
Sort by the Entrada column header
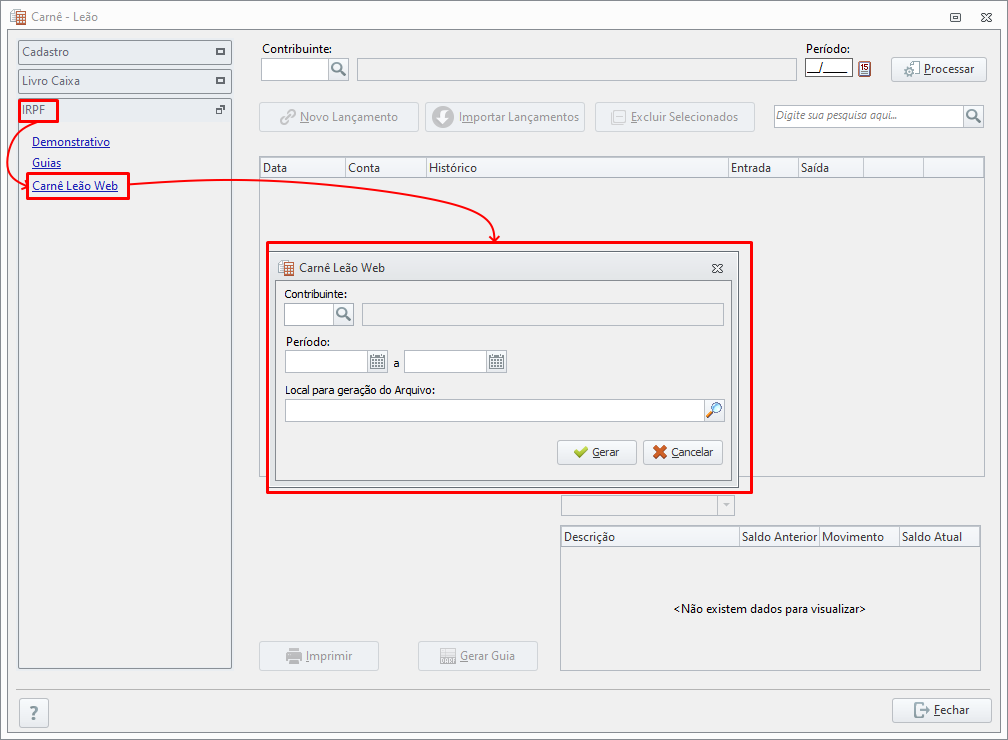[763, 168]
